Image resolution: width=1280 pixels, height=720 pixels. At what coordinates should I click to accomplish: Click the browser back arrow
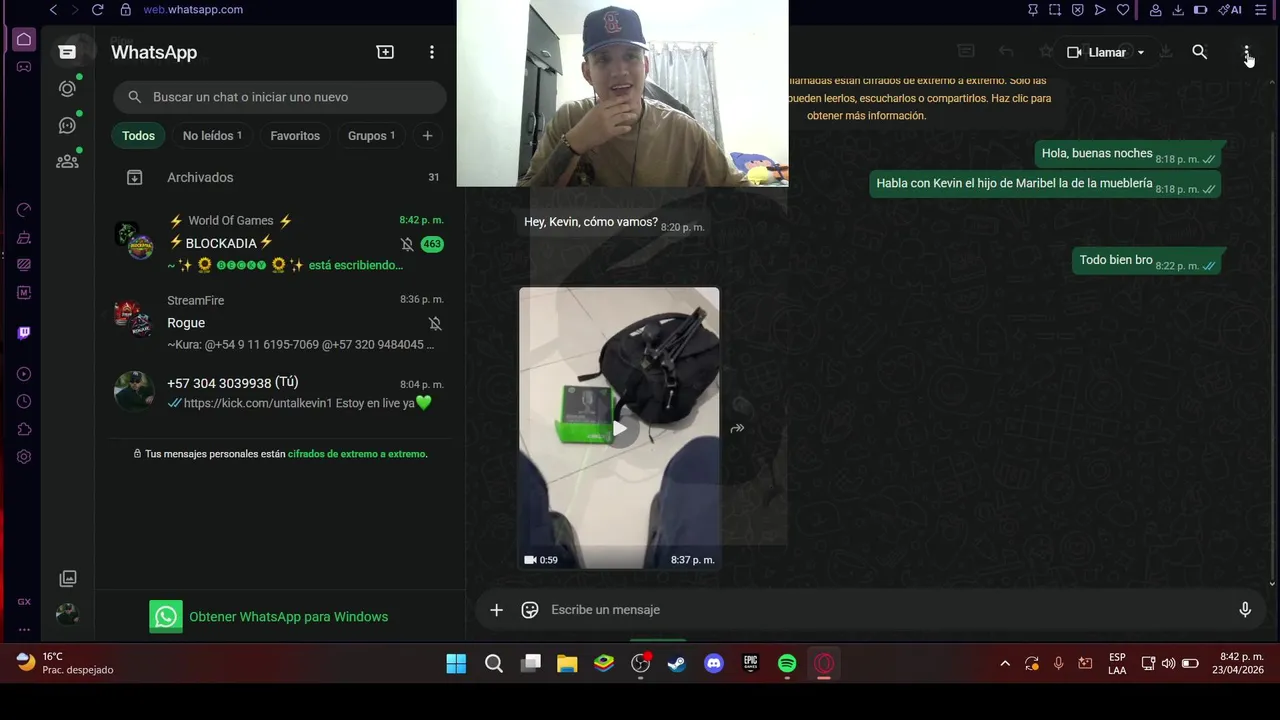[x=53, y=10]
